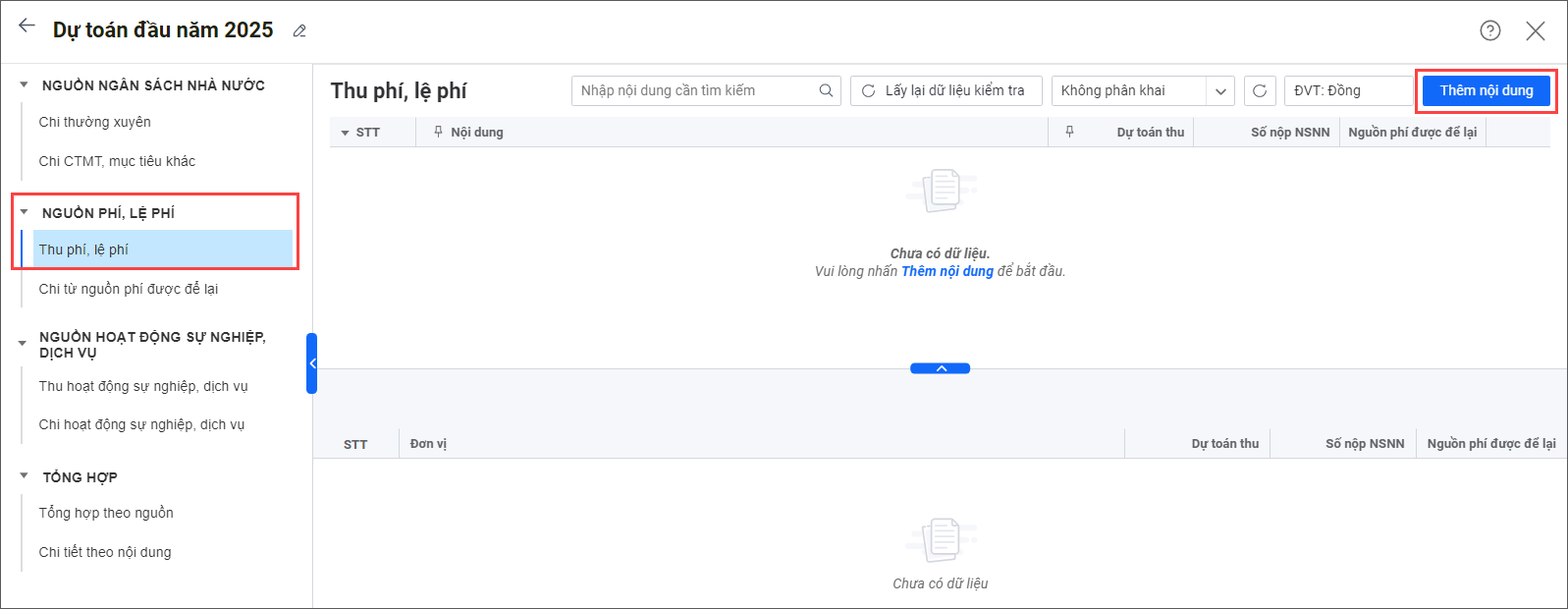Click the pencil edit title icon

[x=299, y=31]
